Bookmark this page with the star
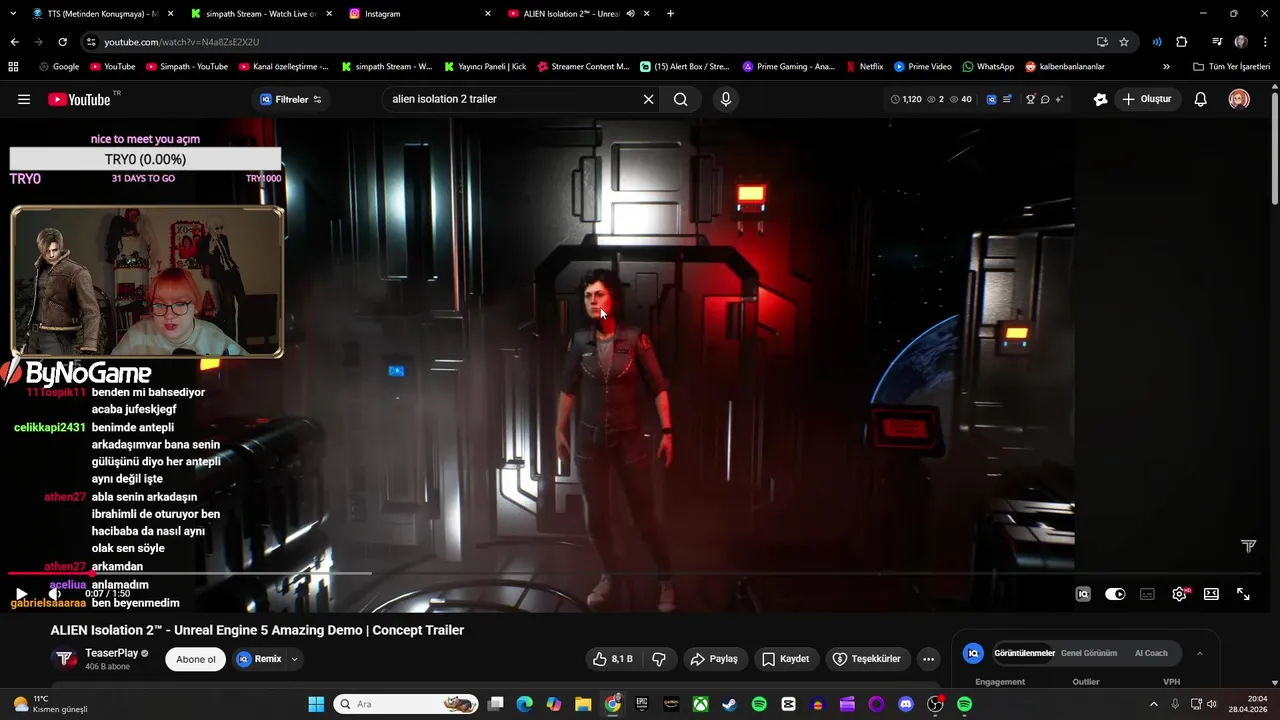 (1124, 42)
